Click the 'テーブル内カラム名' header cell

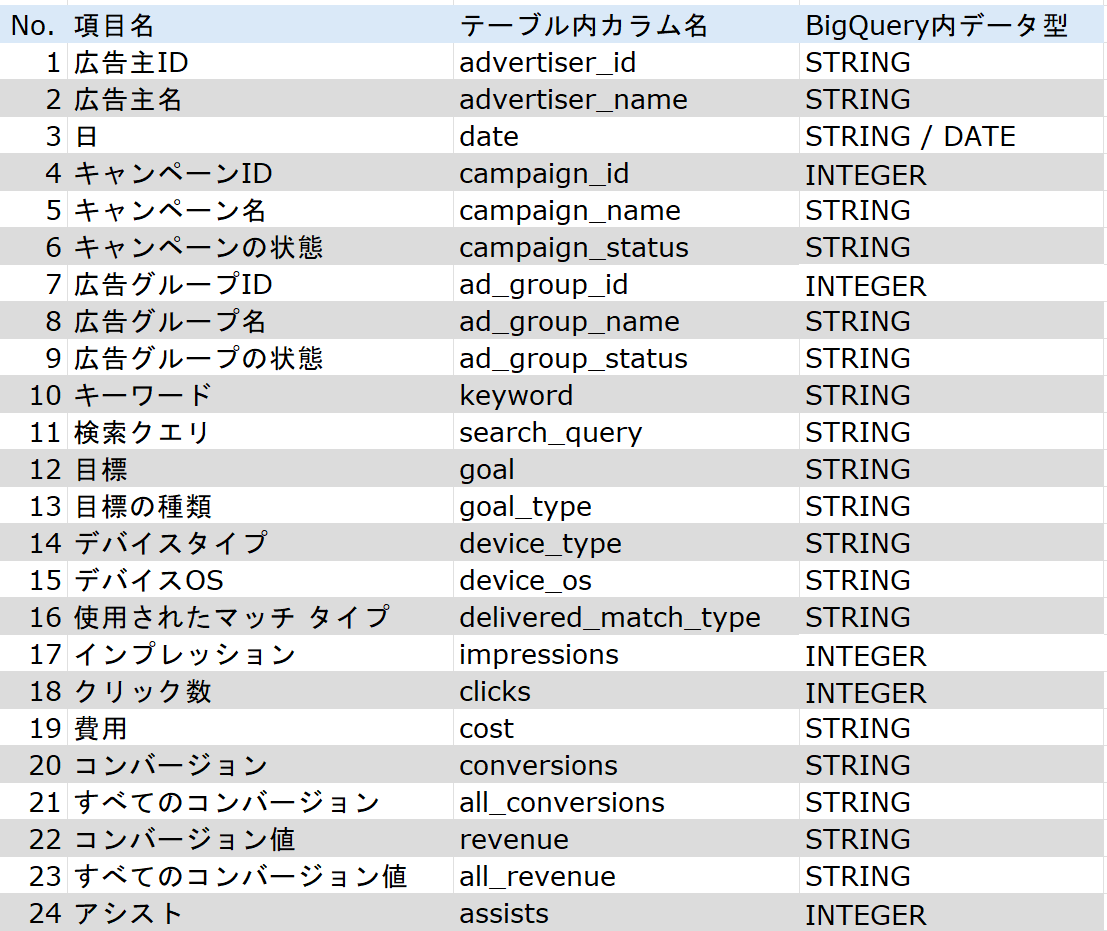coord(626,25)
